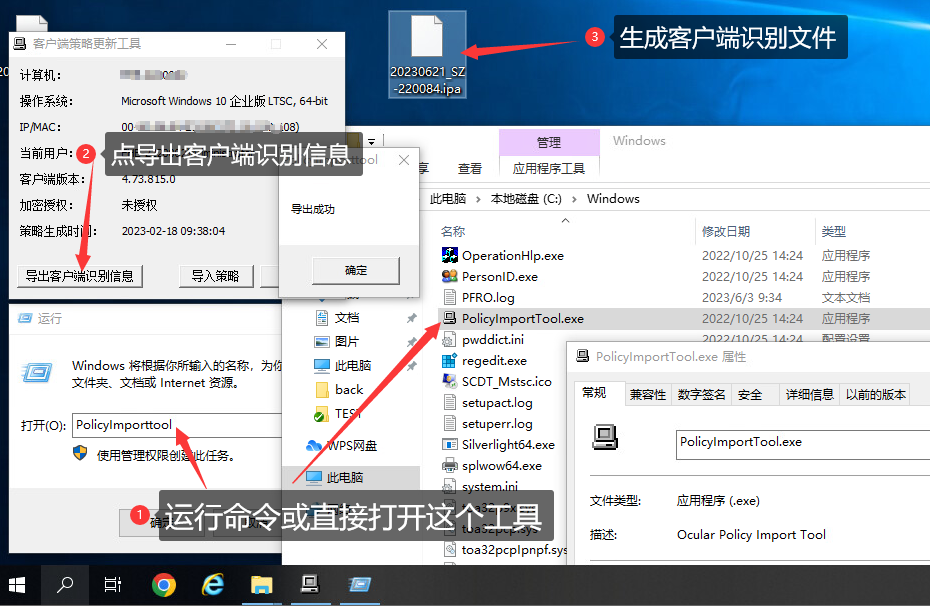Screen dimensions: 930x606
Task: Switch to the 详细信息 properties tab
Action: 810,395
